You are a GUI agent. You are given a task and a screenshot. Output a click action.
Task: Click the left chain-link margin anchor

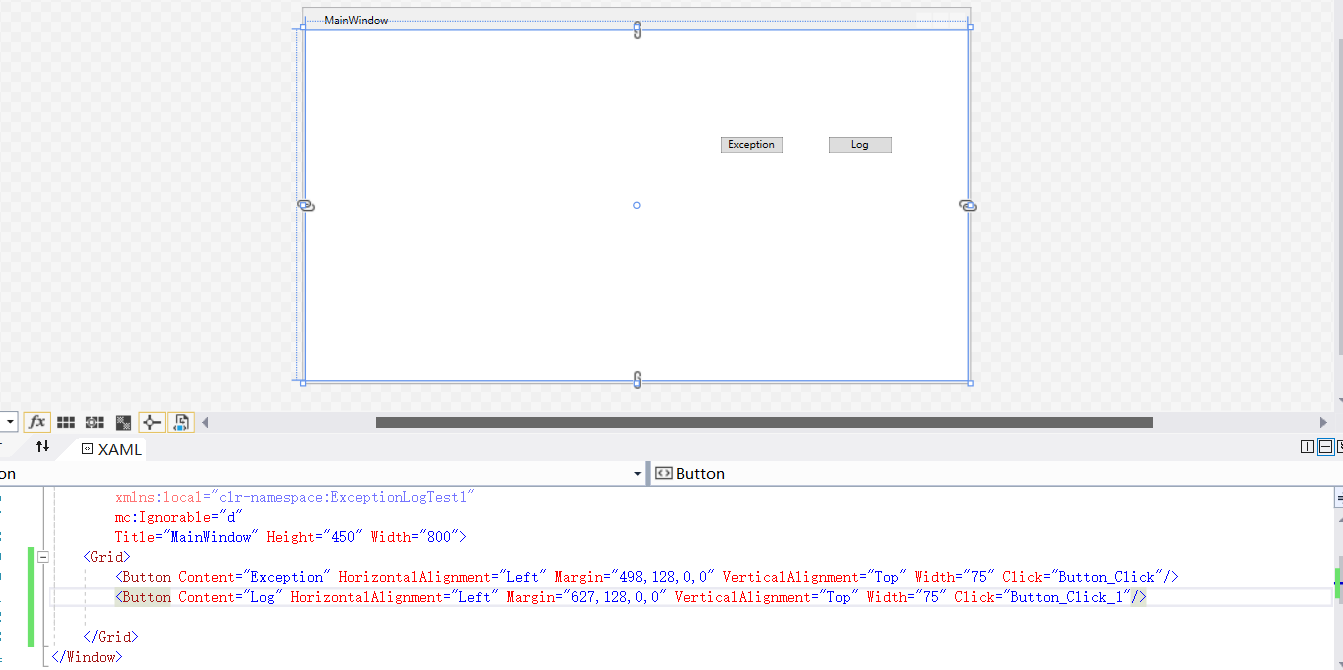306,205
